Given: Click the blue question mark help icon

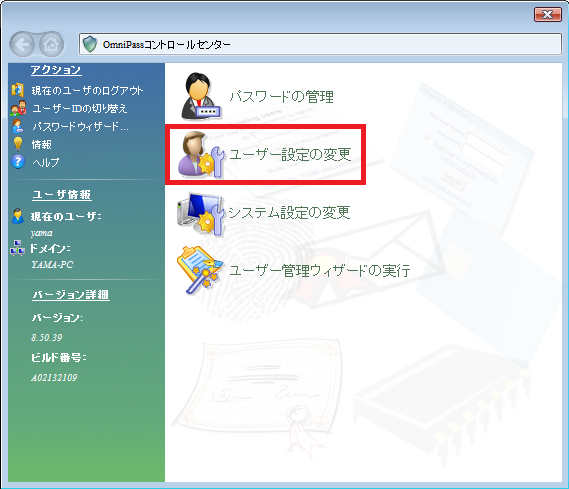Looking at the screenshot, I should 18,162.
